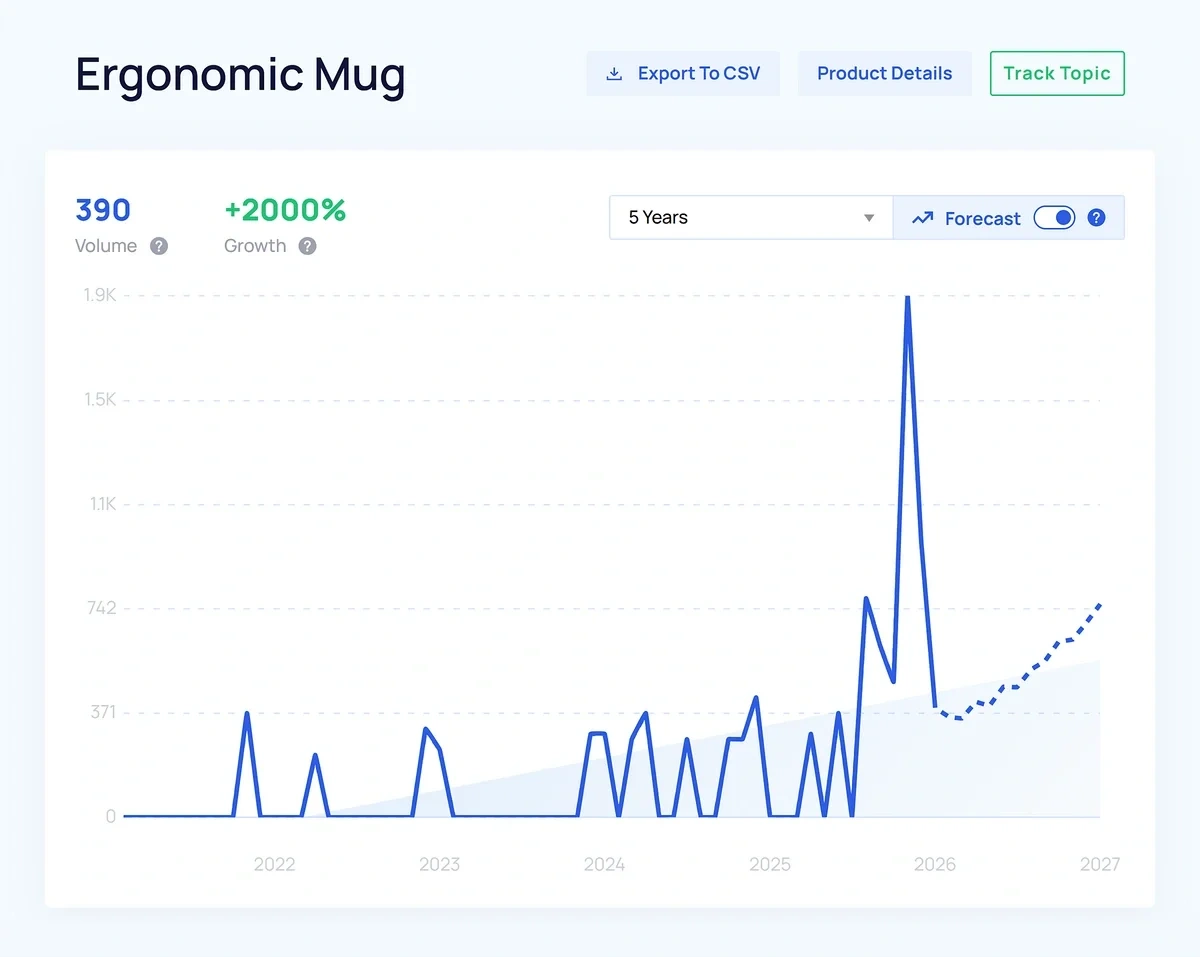Click the 2024 label on the x-axis
Screen dimensions: 1200x957
click(x=604, y=864)
